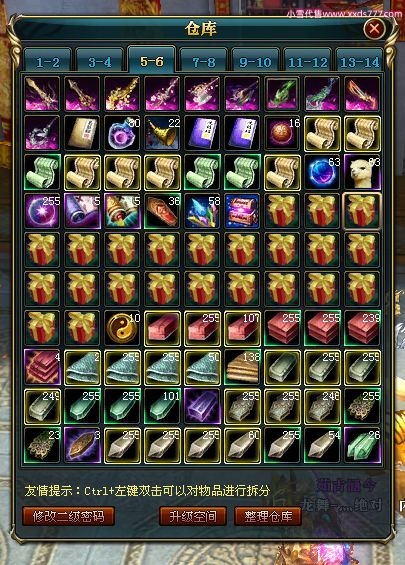Select the golden horn item with count 22
Image resolution: width=405 pixels, height=565 pixels.
[x=162, y=133]
